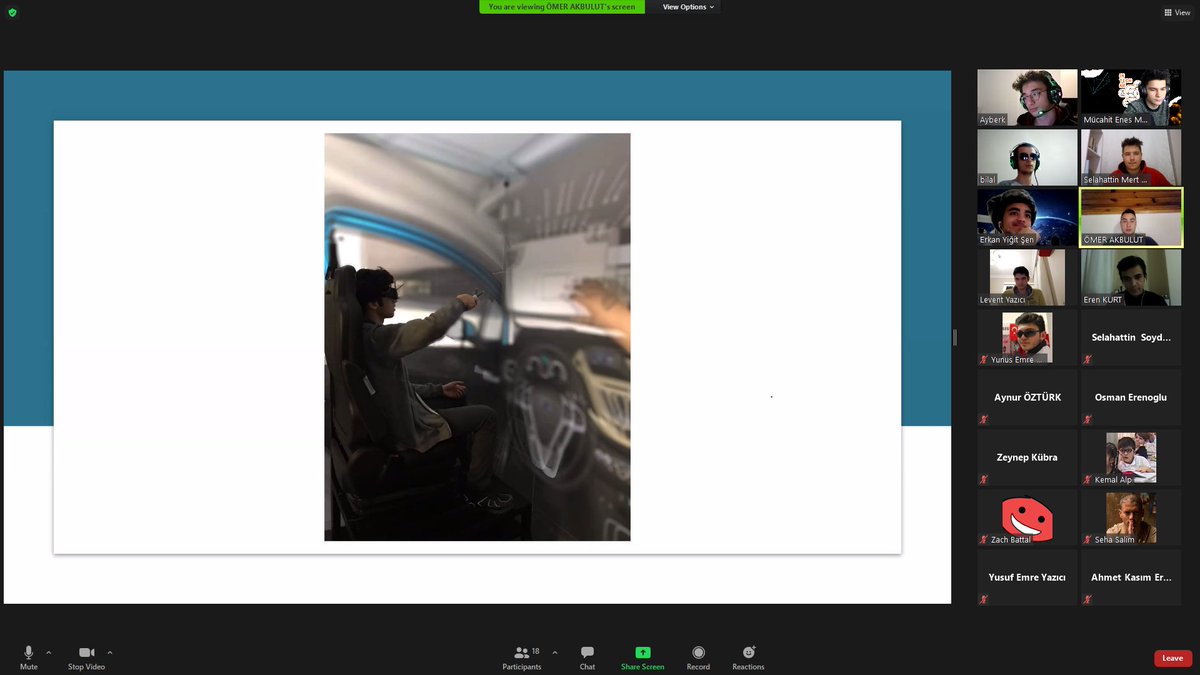Select bilal's video tile

click(1027, 158)
